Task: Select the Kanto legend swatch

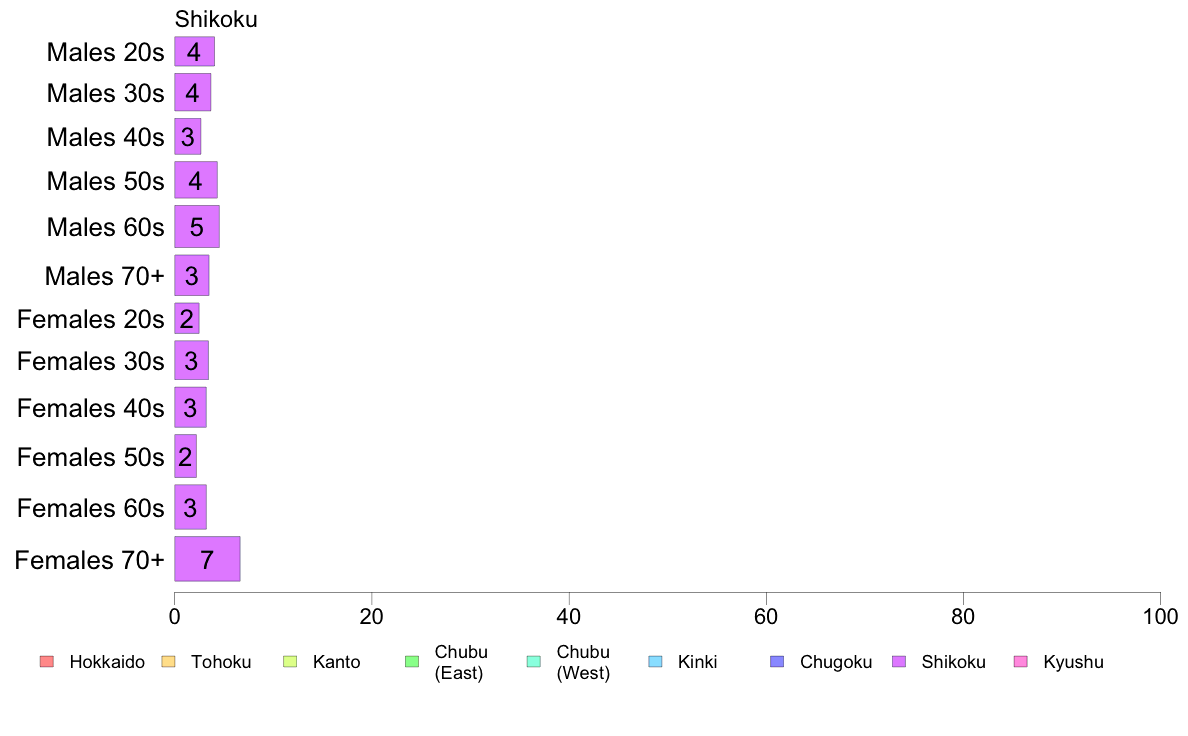Action: pos(290,662)
